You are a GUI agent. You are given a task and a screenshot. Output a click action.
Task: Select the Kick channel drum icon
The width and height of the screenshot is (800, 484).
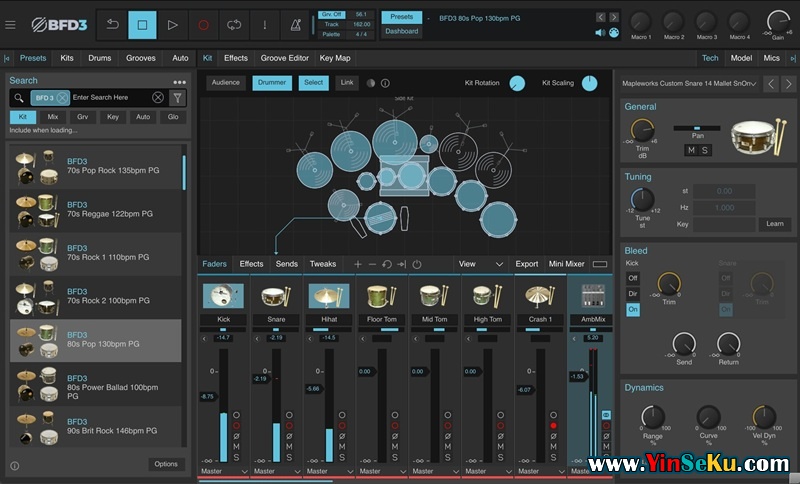tap(223, 296)
